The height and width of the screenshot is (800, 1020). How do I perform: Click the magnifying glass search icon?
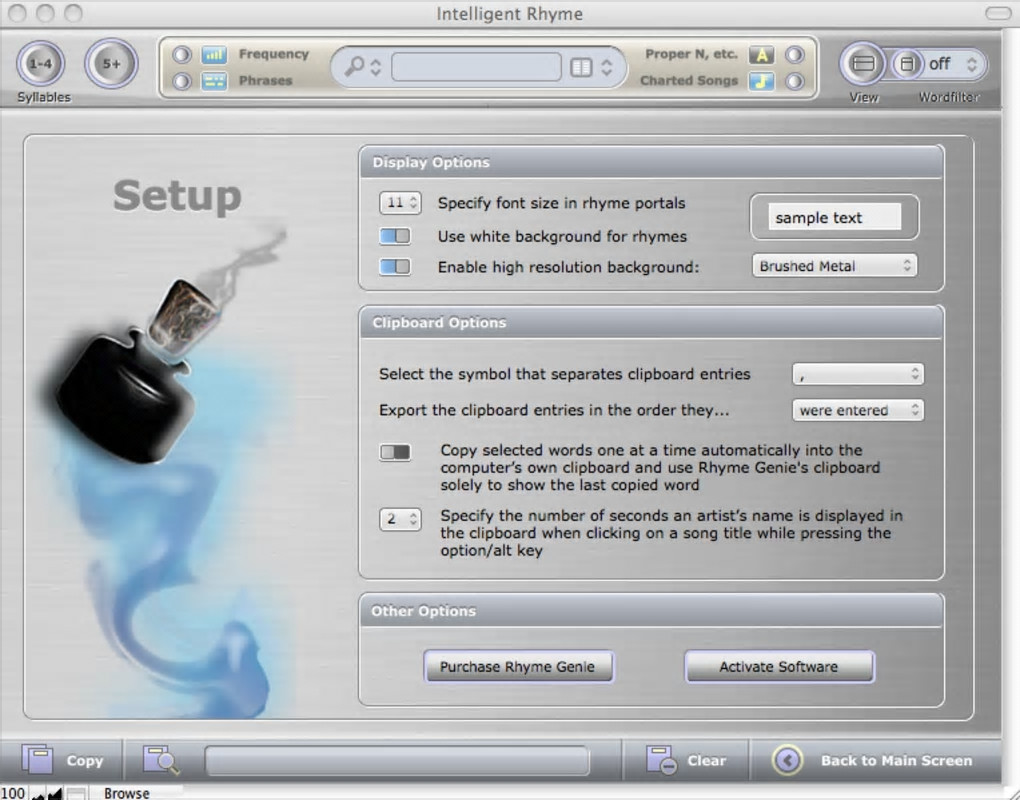355,66
